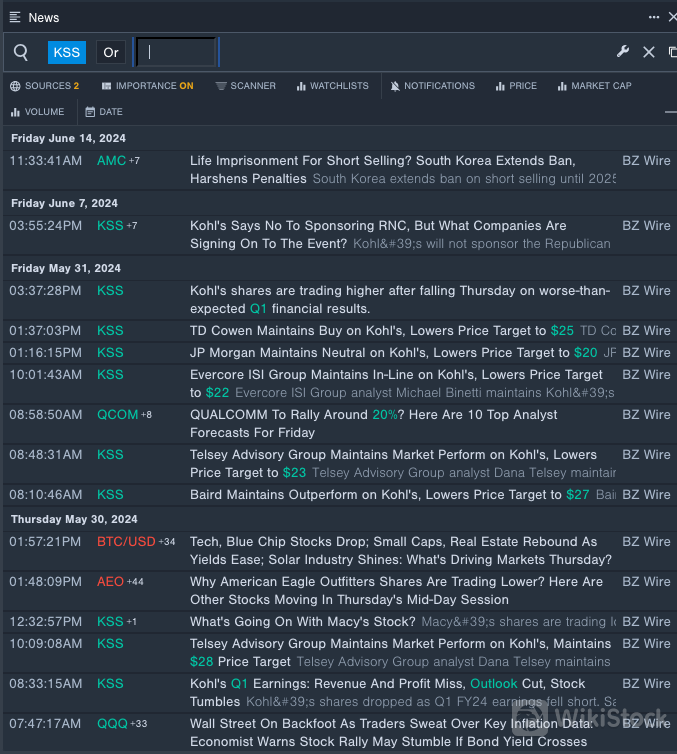677x754 pixels.
Task: Open the three-dots more options menu
Action: tap(654, 17)
